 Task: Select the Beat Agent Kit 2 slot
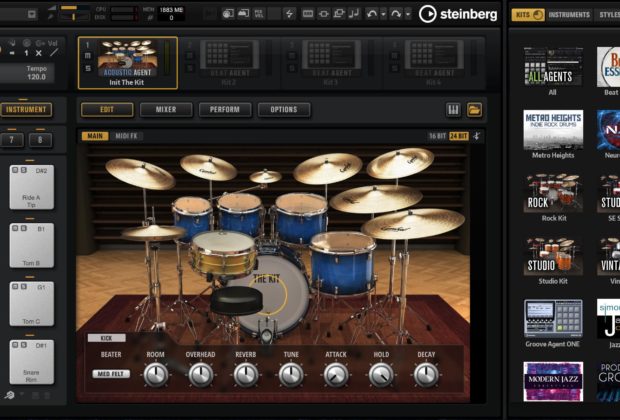tap(229, 63)
